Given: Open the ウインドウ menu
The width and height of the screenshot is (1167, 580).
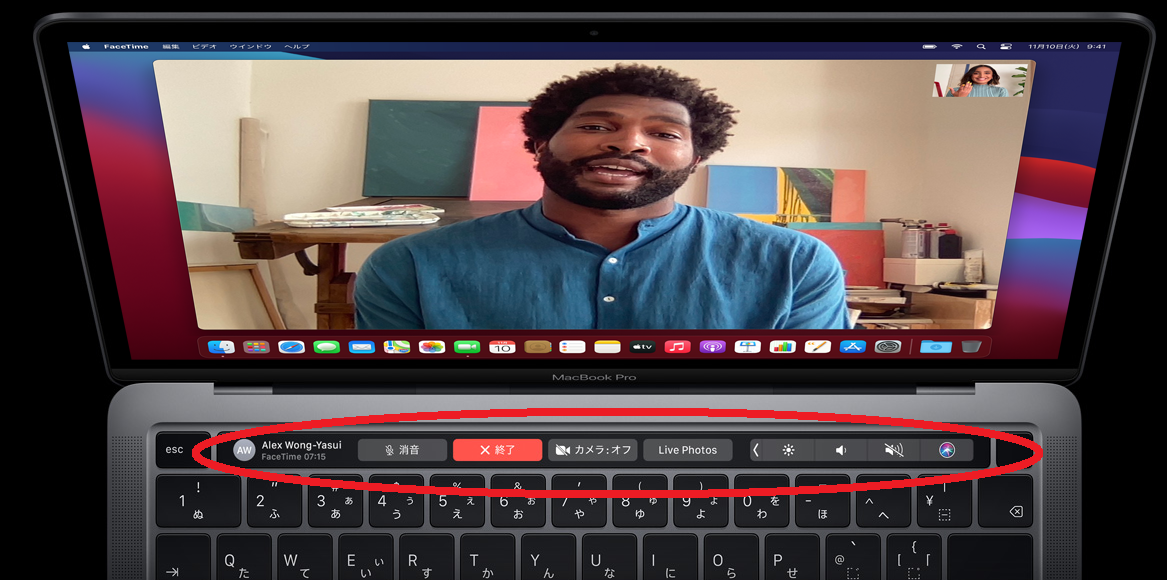Looking at the screenshot, I should [x=250, y=46].
